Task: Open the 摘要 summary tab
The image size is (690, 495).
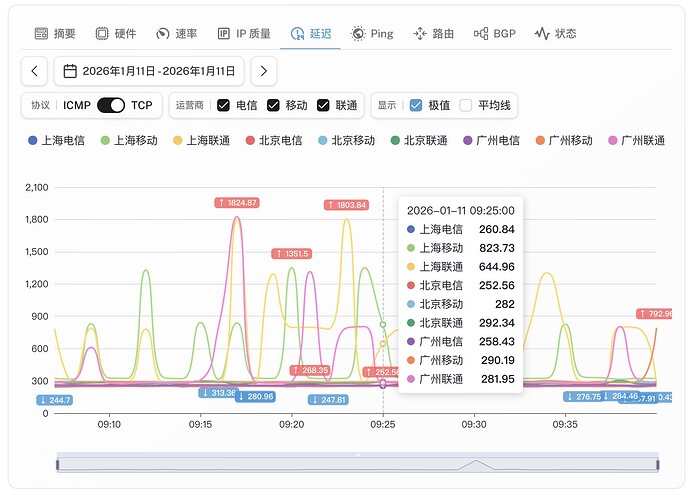Action: (55, 33)
